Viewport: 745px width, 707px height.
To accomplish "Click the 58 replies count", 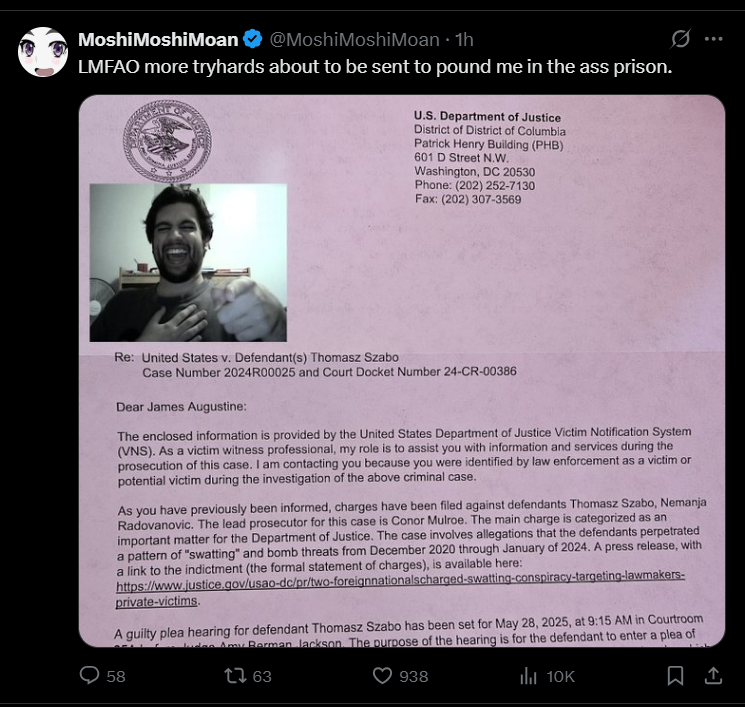I will point(116,676).
